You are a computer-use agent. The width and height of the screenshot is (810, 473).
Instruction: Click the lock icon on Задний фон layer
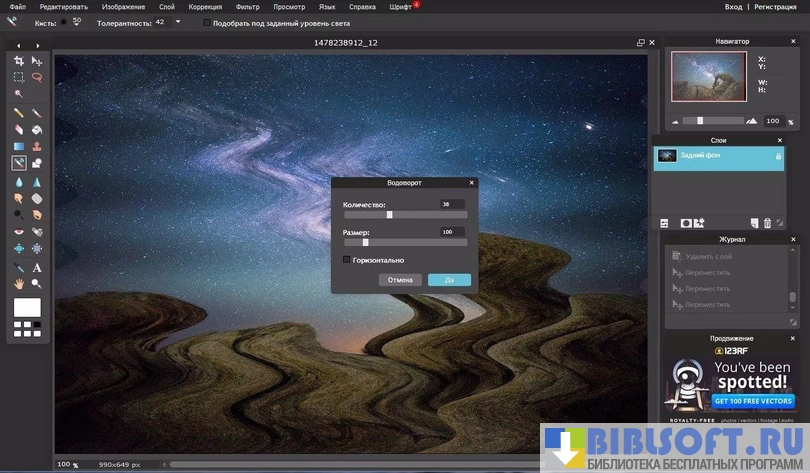click(x=778, y=157)
